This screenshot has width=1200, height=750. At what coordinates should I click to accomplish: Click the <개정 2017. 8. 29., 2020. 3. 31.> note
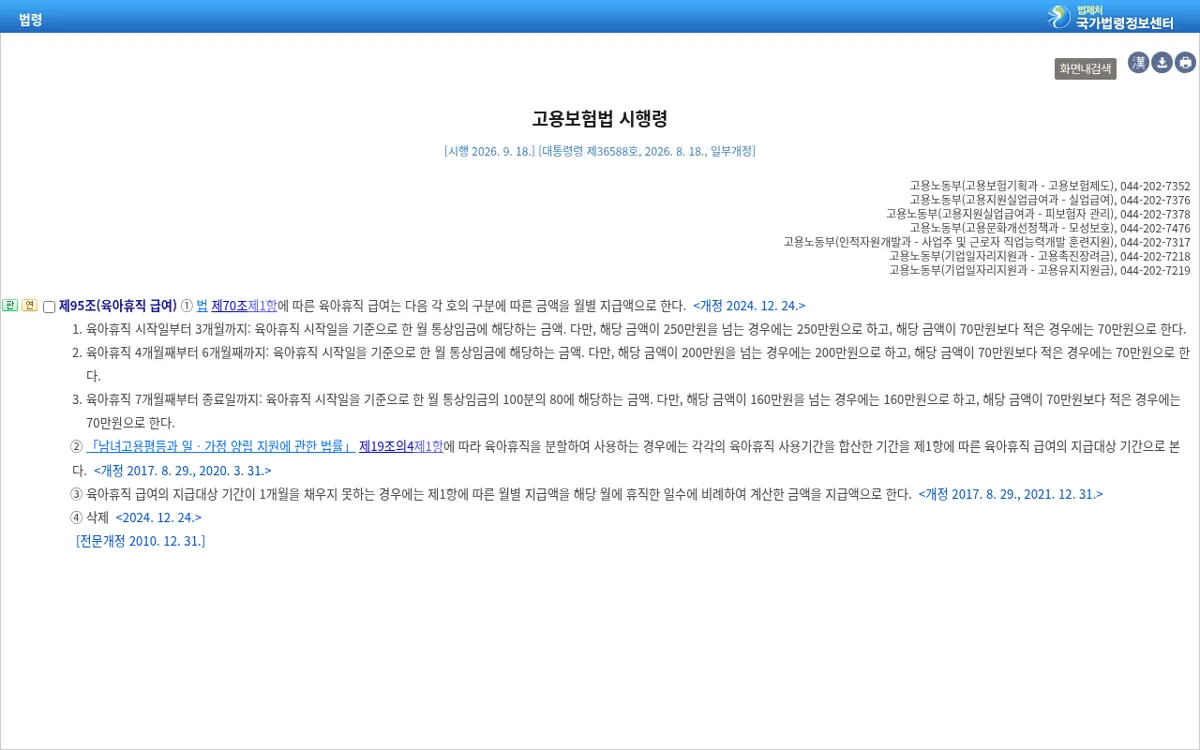tap(183, 470)
